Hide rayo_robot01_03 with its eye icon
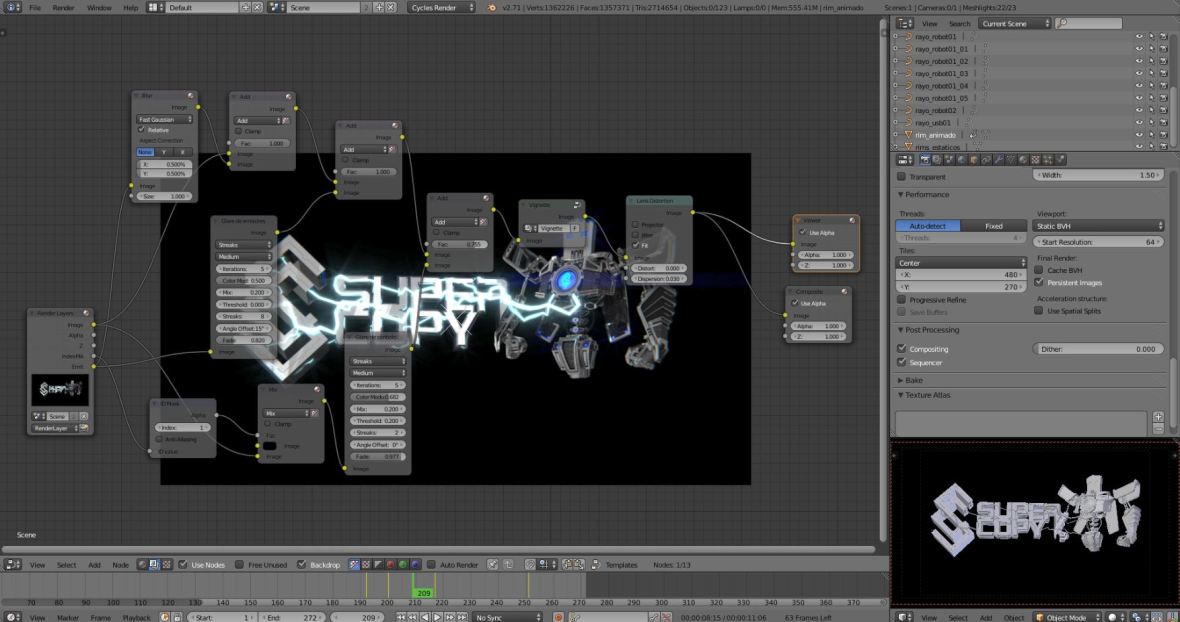 [1138, 73]
